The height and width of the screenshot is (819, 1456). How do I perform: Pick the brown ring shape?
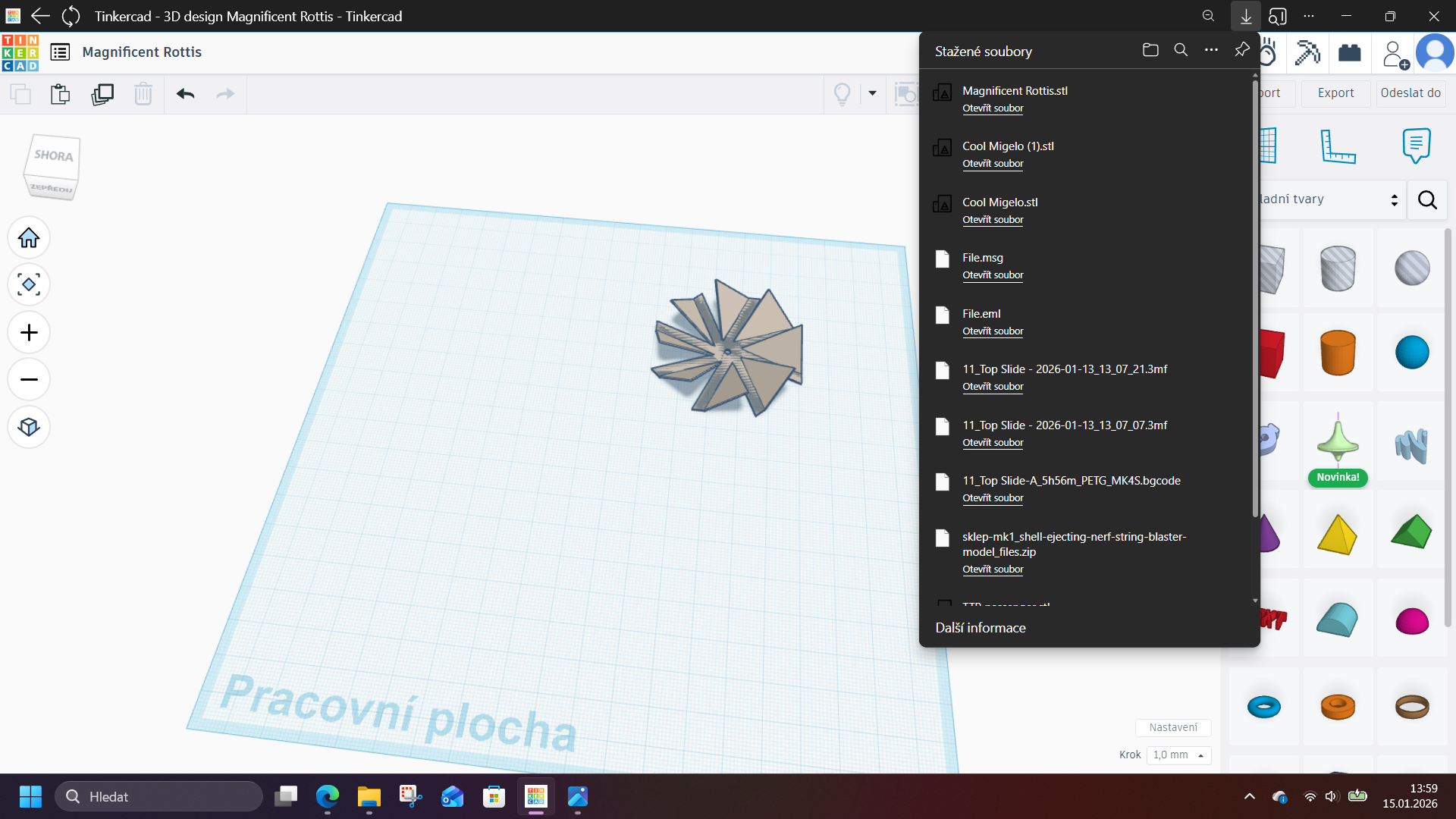[1412, 707]
